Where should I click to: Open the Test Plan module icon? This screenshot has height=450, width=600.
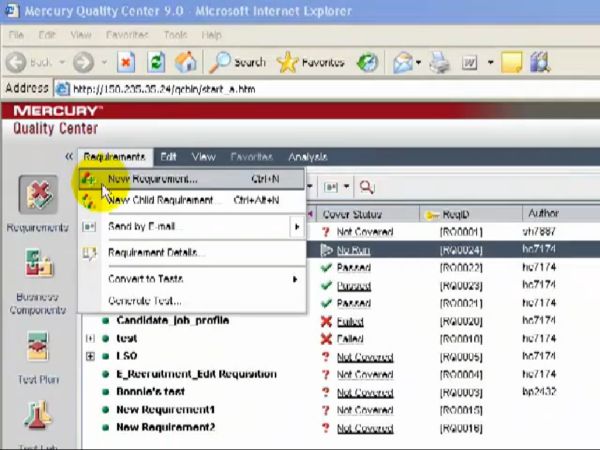(x=38, y=346)
